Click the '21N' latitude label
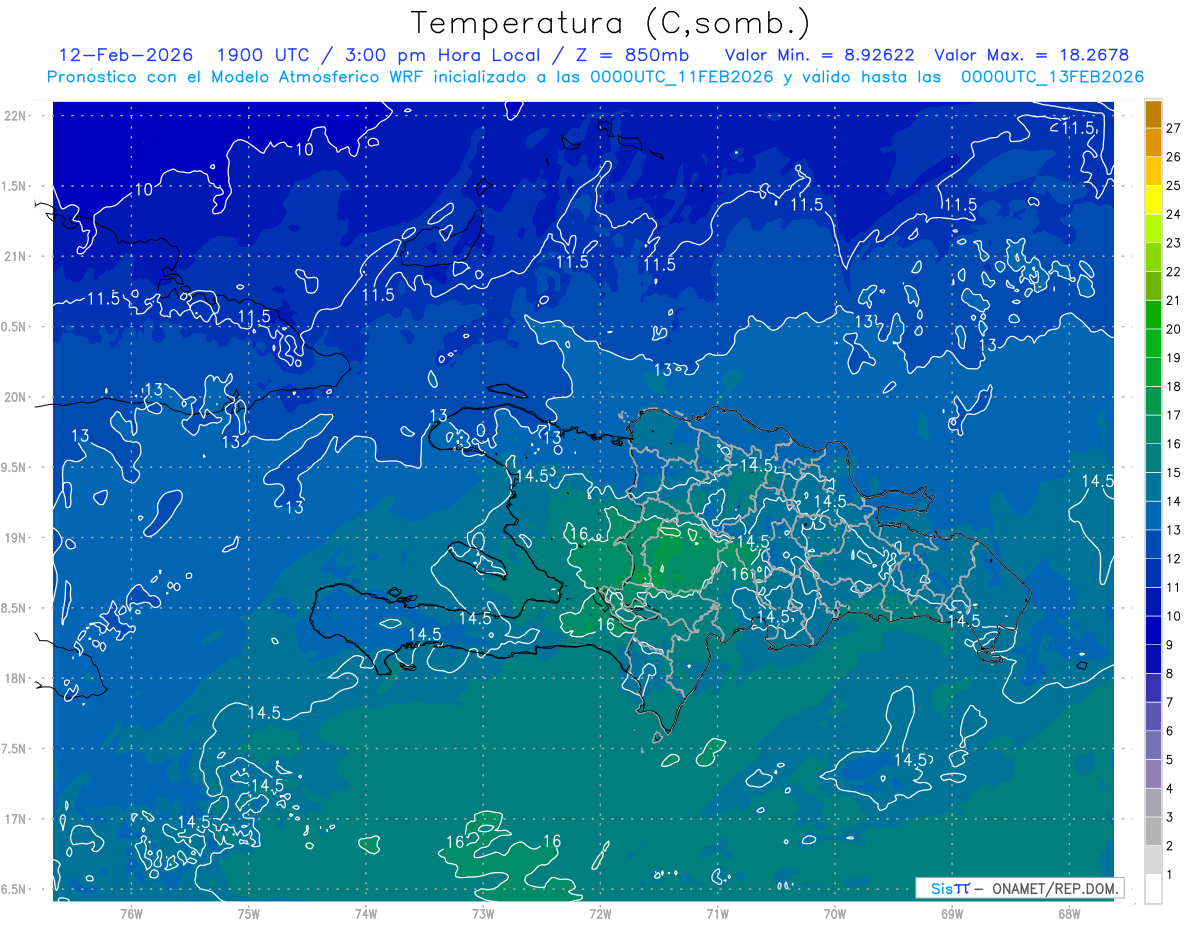Screen dimensions: 1200x927 [17, 256]
